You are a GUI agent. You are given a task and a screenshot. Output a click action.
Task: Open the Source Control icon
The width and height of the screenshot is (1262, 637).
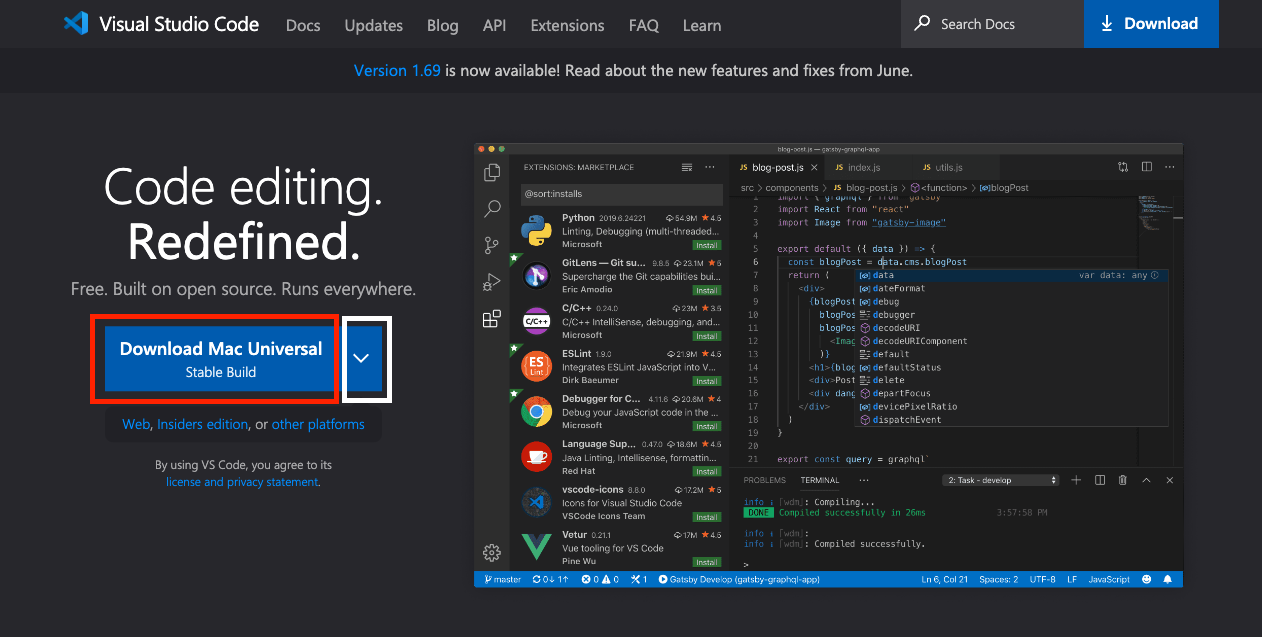(491, 245)
